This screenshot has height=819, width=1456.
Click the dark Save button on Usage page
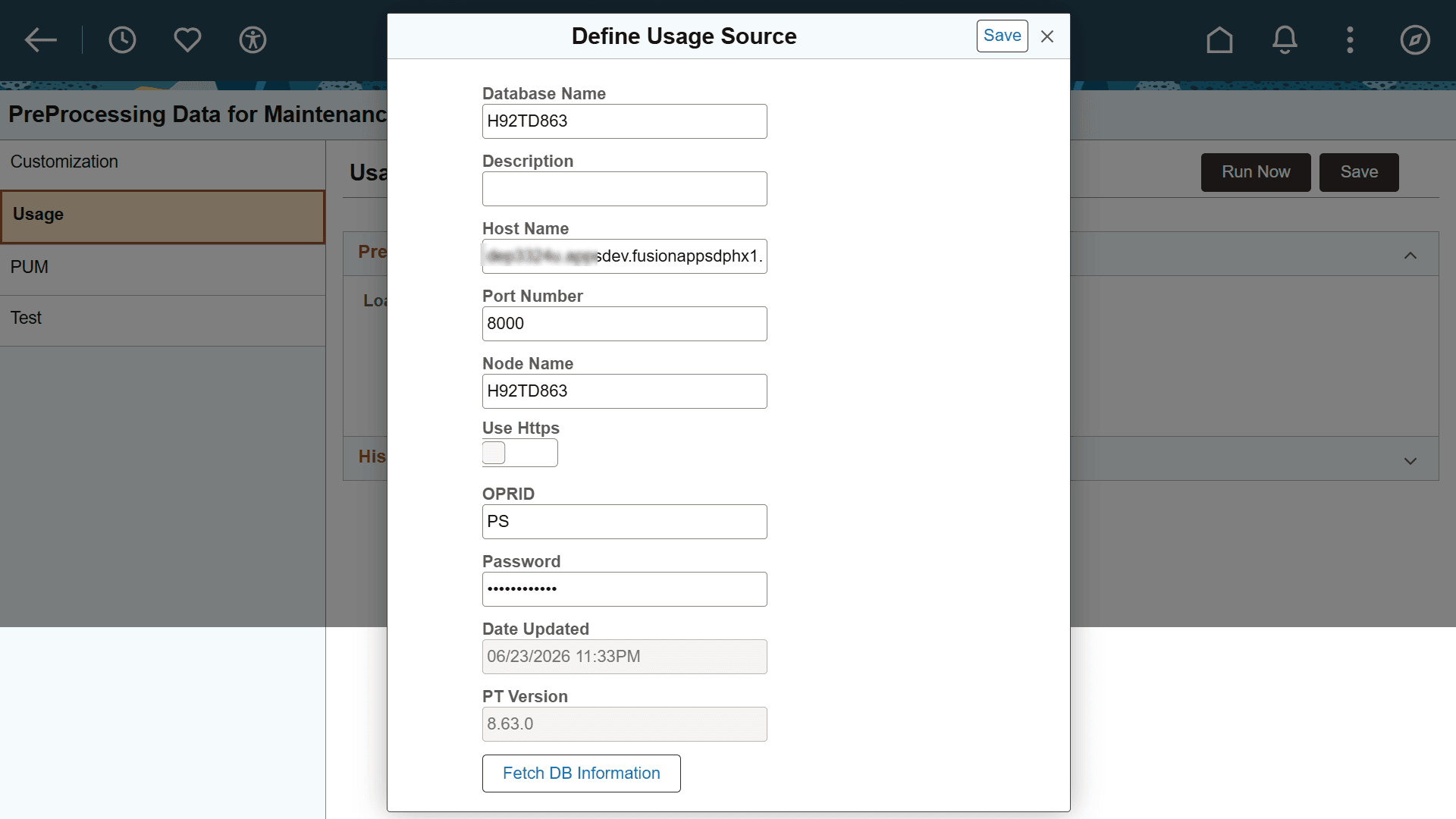[x=1359, y=172]
